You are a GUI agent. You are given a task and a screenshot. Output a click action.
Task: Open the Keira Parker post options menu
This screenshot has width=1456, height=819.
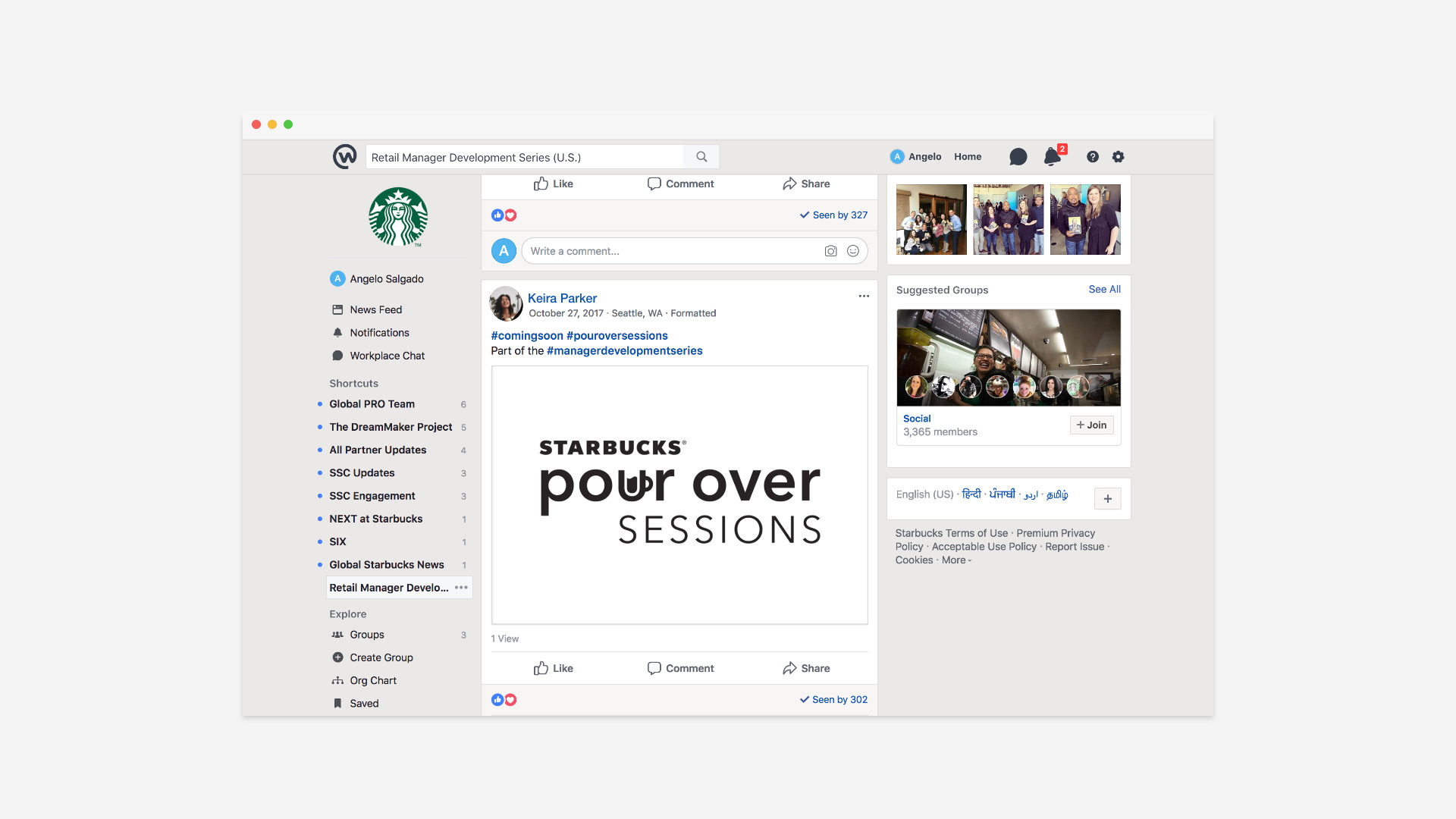[864, 297]
